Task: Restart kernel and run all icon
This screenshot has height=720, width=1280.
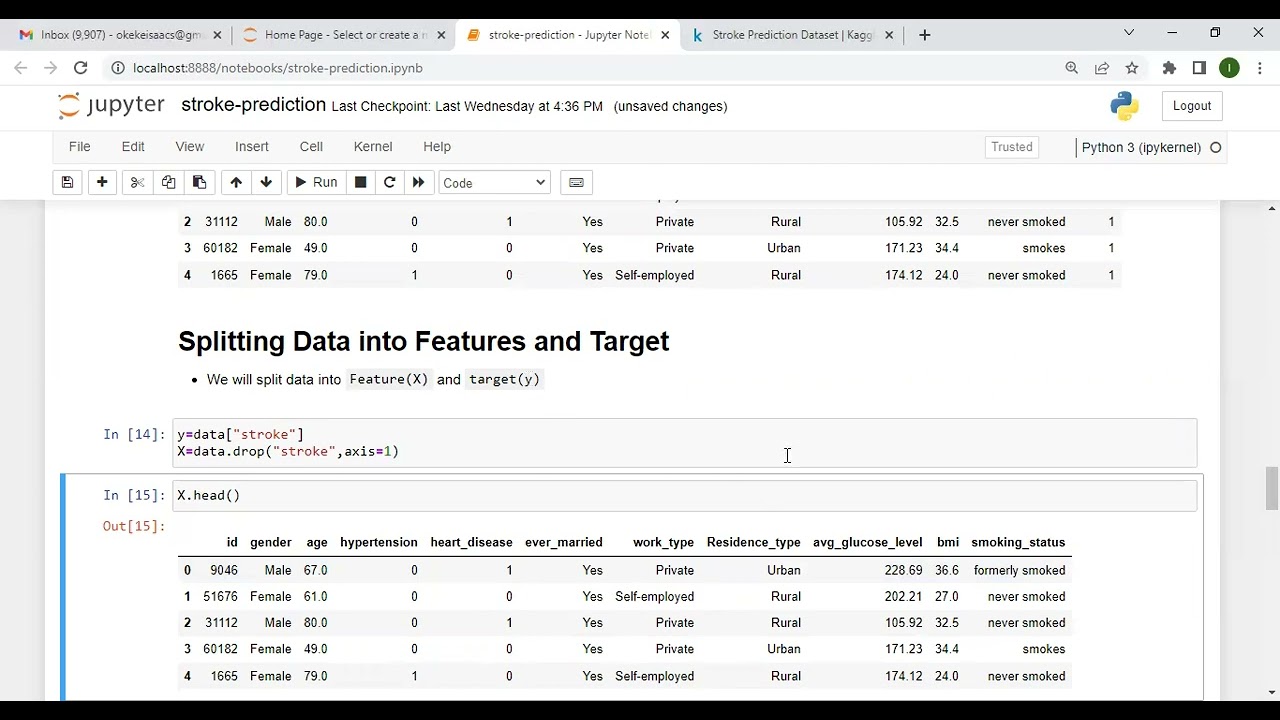Action: (x=418, y=182)
